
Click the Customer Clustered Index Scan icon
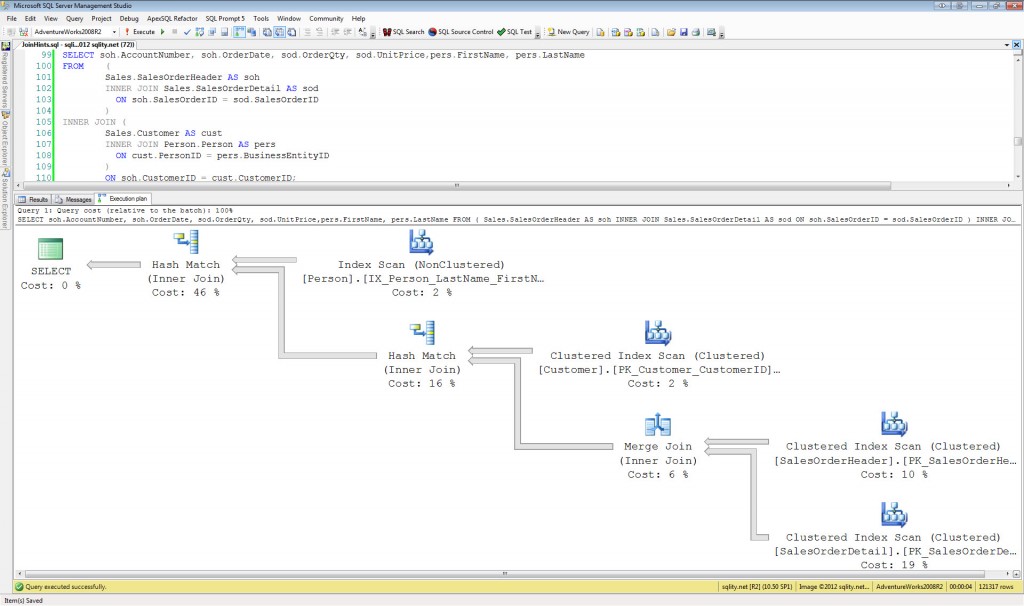(657, 334)
